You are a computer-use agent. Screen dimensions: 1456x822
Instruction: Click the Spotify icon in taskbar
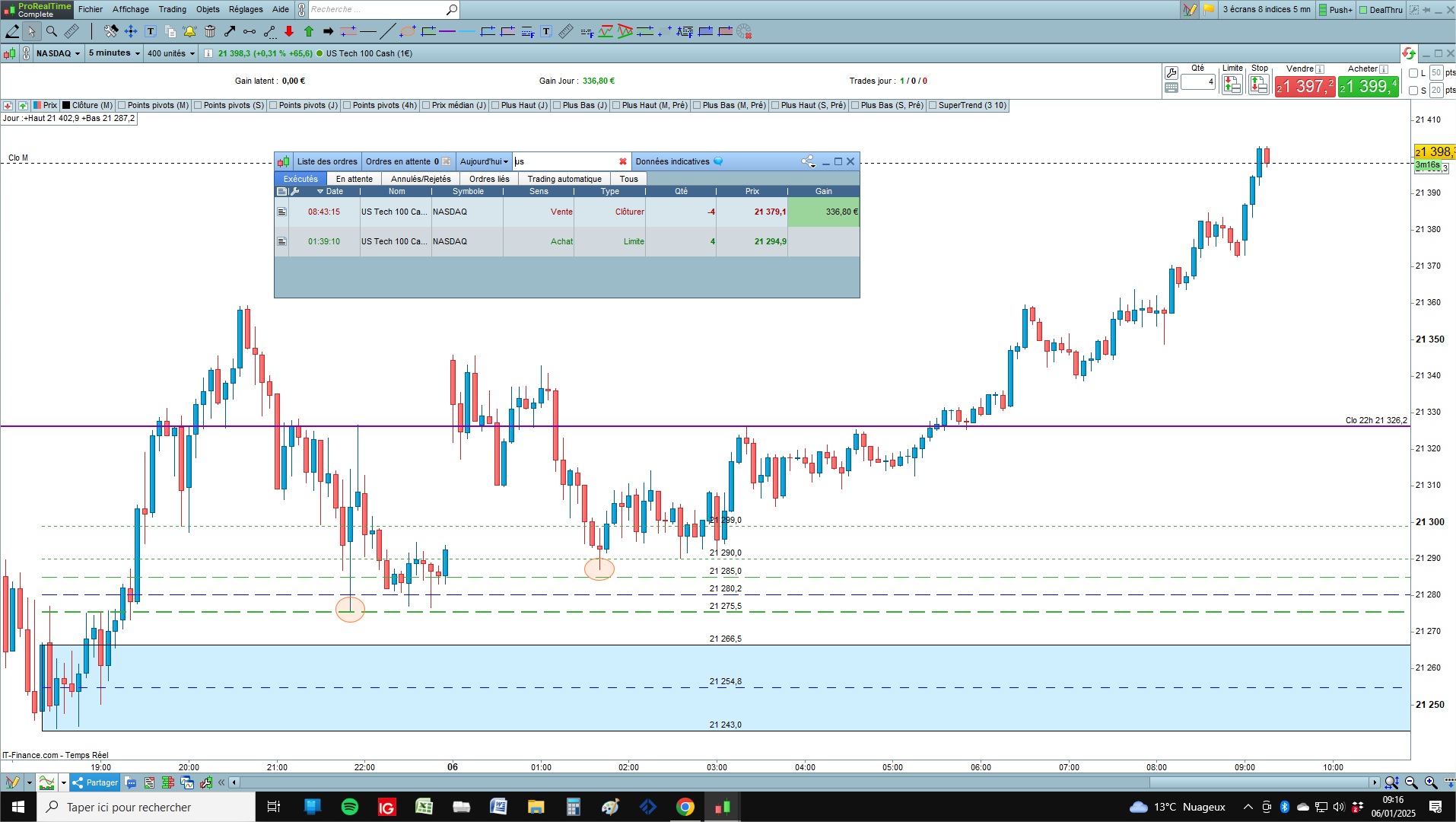tap(349, 807)
